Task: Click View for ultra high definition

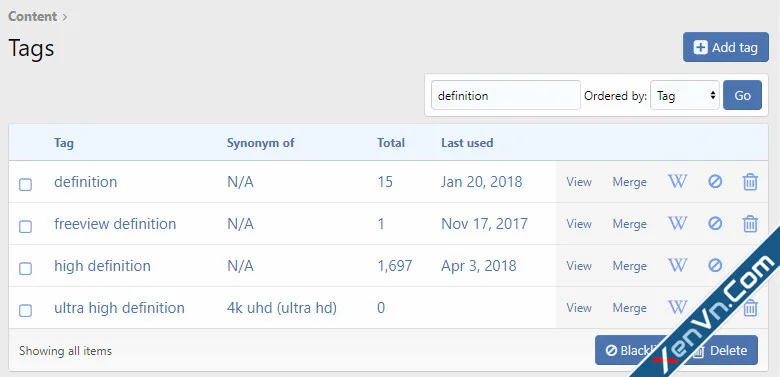Action: (579, 308)
